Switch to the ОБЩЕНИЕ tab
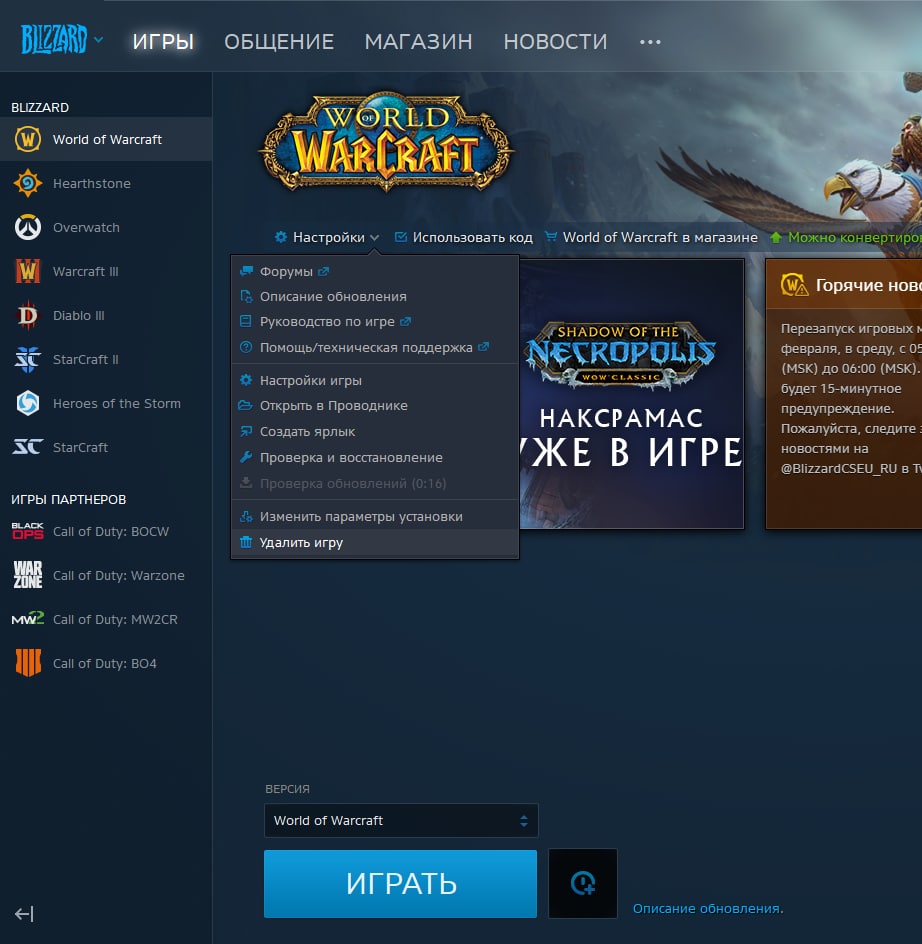Image resolution: width=922 pixels, height=944 pixels. (x=279, y=42)
